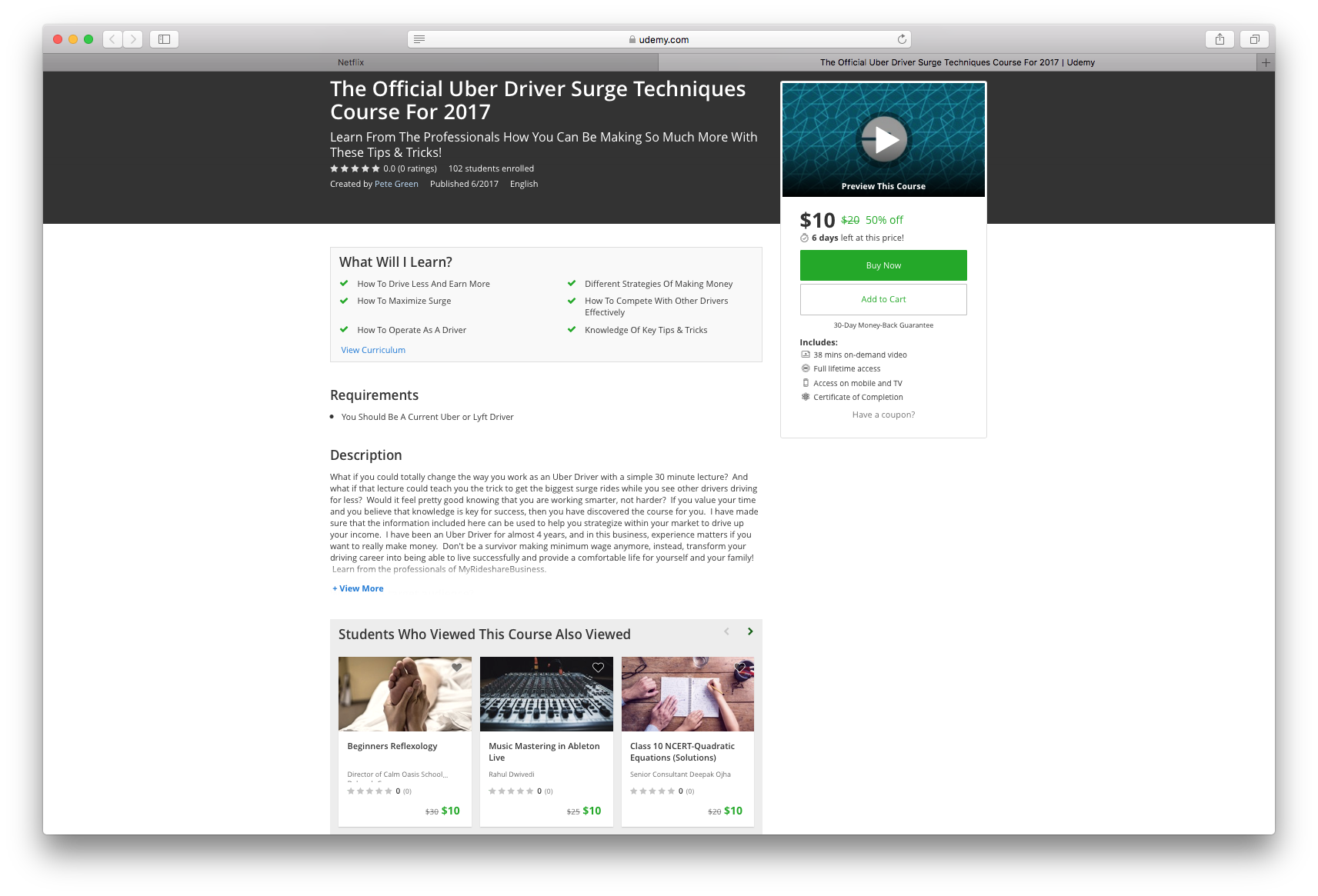Click the course star rating
The width and height of the screenshot is (1318, 896).
[355, 168]
